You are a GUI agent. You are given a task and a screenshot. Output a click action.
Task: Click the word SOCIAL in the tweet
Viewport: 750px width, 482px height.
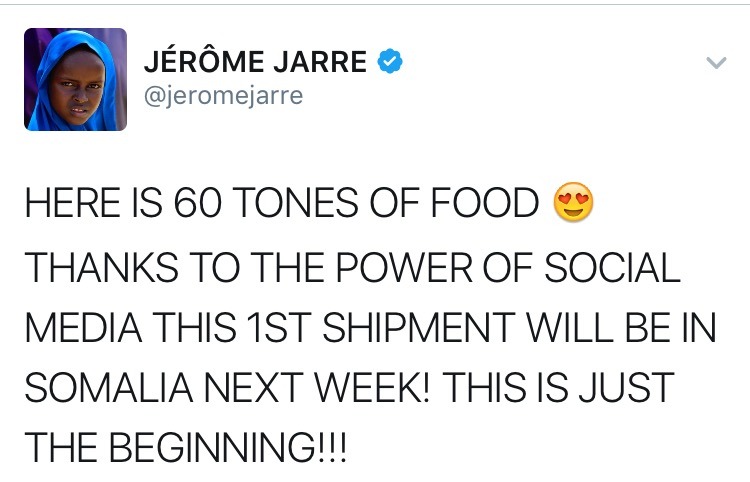click(x=611, y=267)
